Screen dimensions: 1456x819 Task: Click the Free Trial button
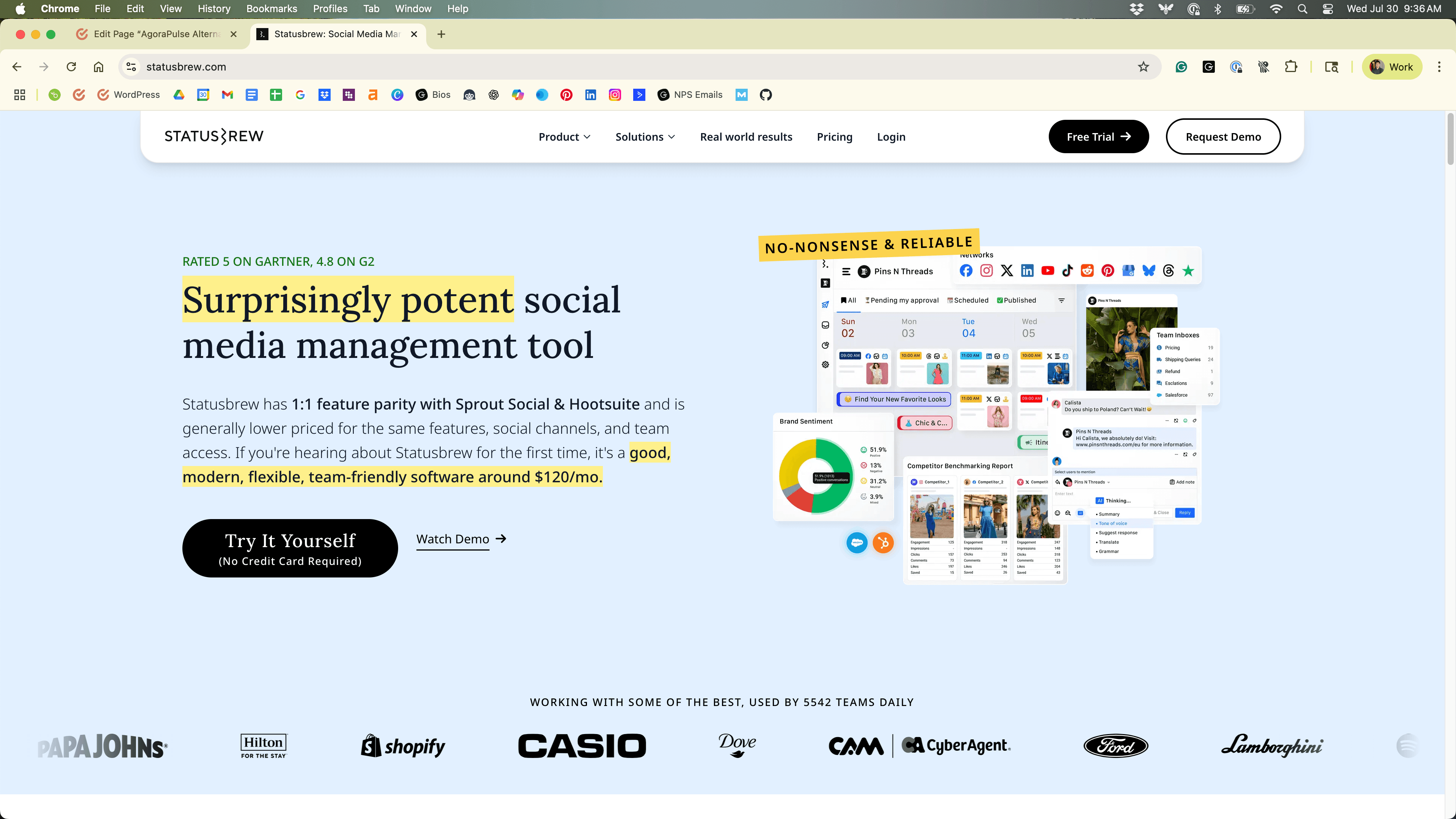[1098, 136]
